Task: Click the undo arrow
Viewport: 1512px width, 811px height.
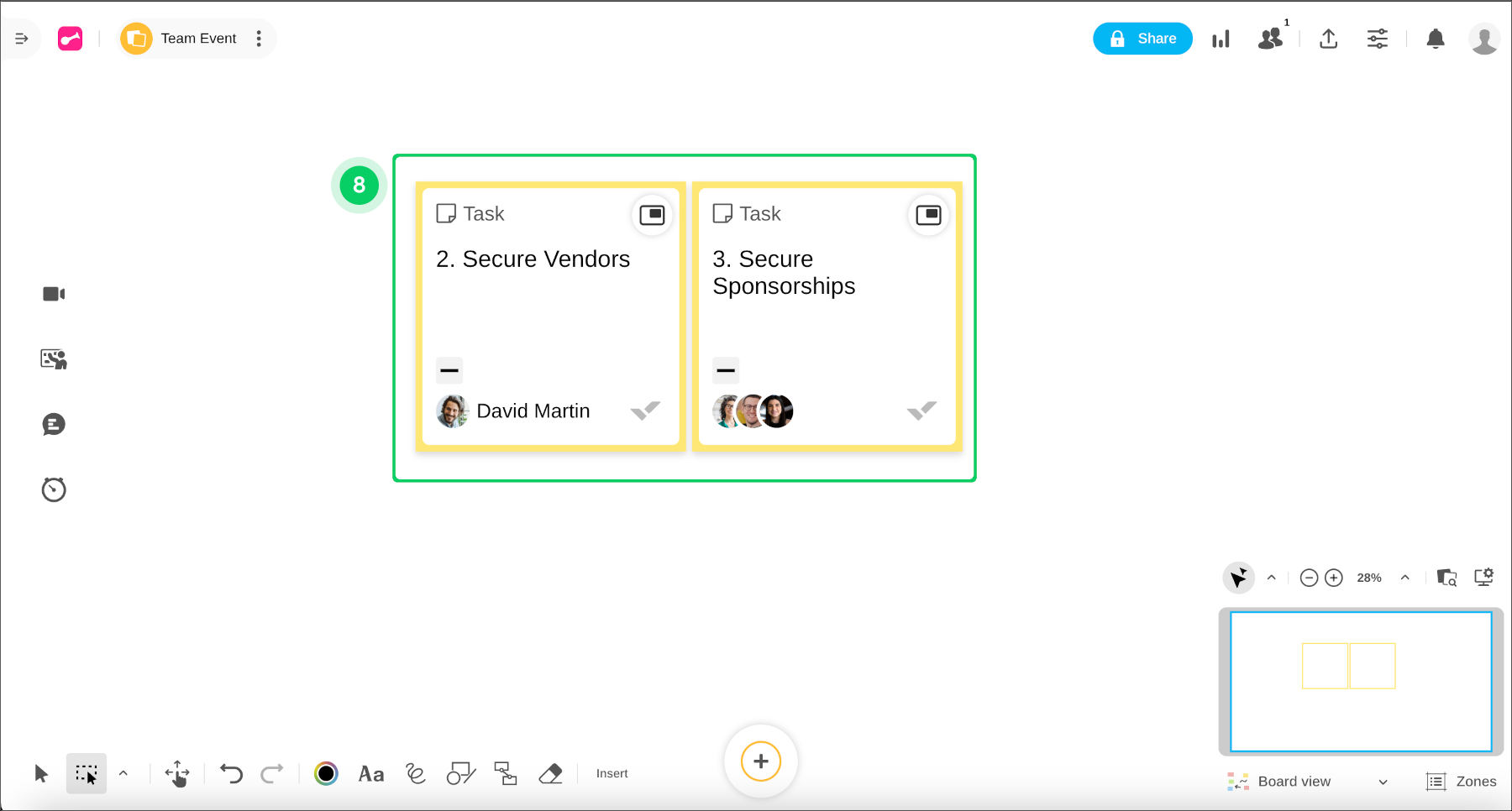Action: (x=231, y=773)
